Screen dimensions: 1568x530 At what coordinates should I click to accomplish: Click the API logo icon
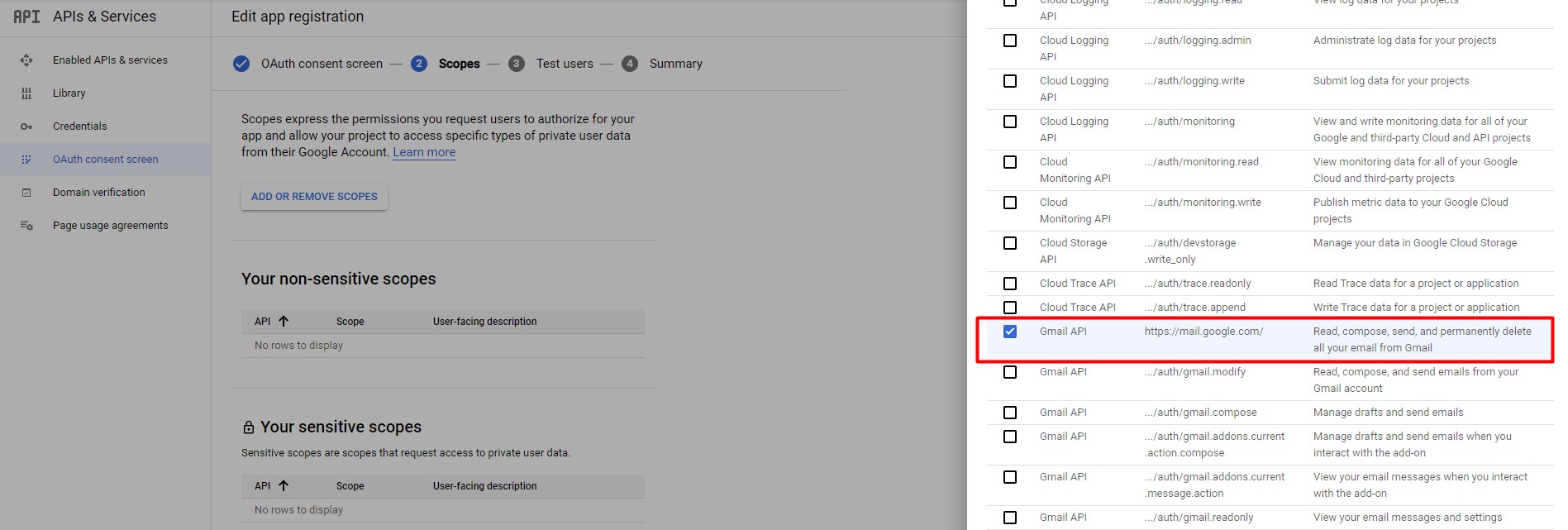click(x=26, y=17)
